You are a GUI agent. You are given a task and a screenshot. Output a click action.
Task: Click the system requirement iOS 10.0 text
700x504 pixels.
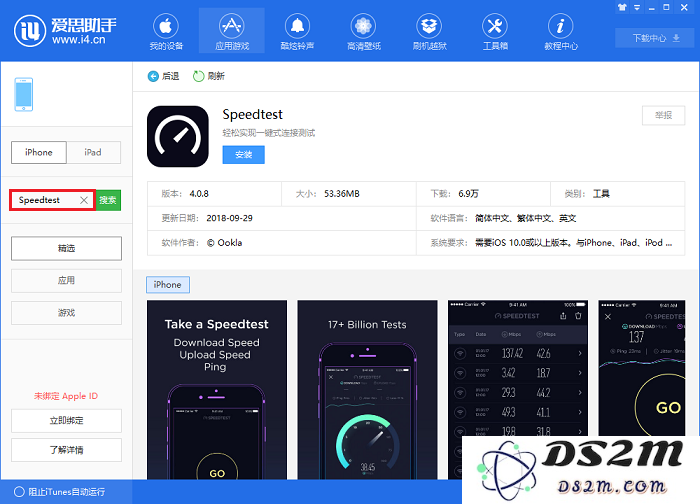[573, 243]
